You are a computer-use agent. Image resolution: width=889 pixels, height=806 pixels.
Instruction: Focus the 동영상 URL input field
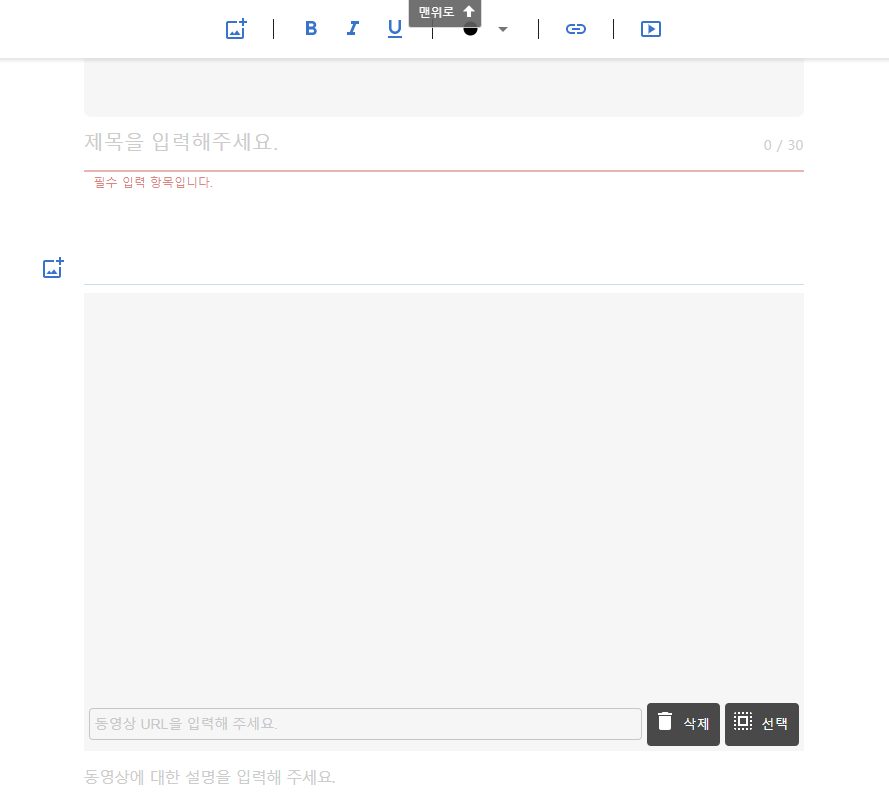(x=365, y=724)
